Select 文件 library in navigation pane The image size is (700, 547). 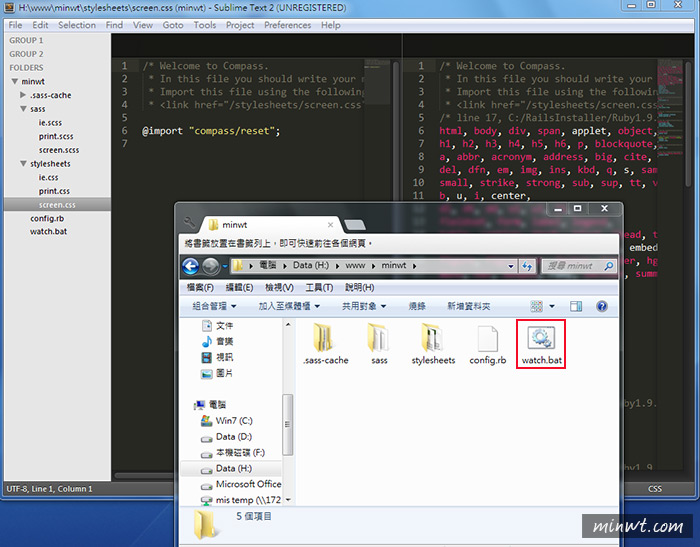click(217, 326)
